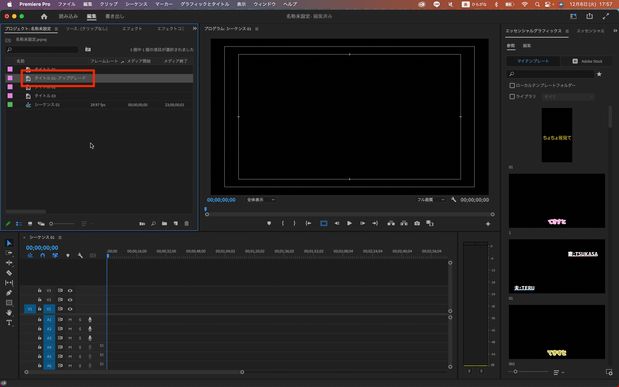Open timeline sequence panel menu icon
The width and height of the screenshot is (619, 387).
[x=60, y=237]
